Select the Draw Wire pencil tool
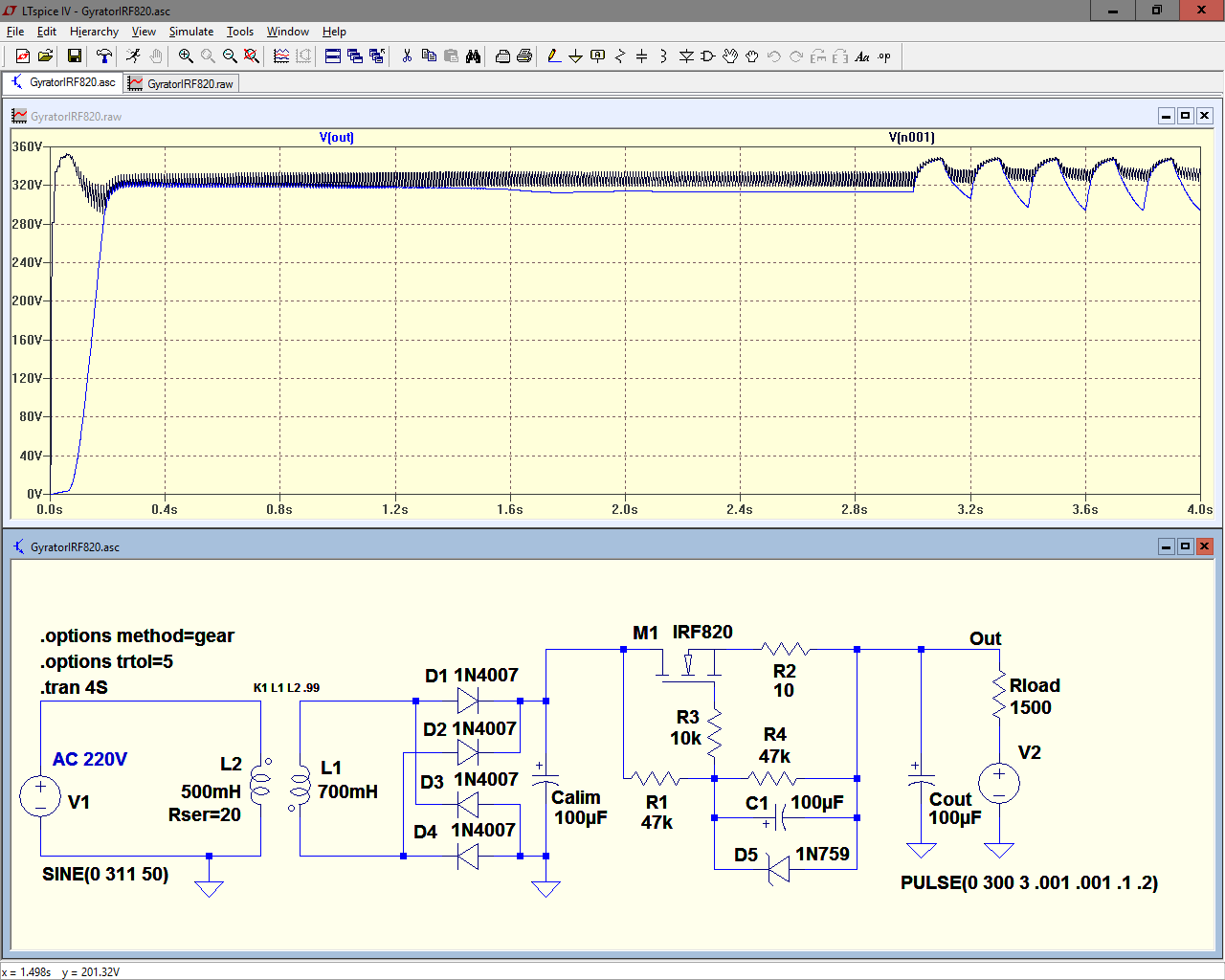 554,56
